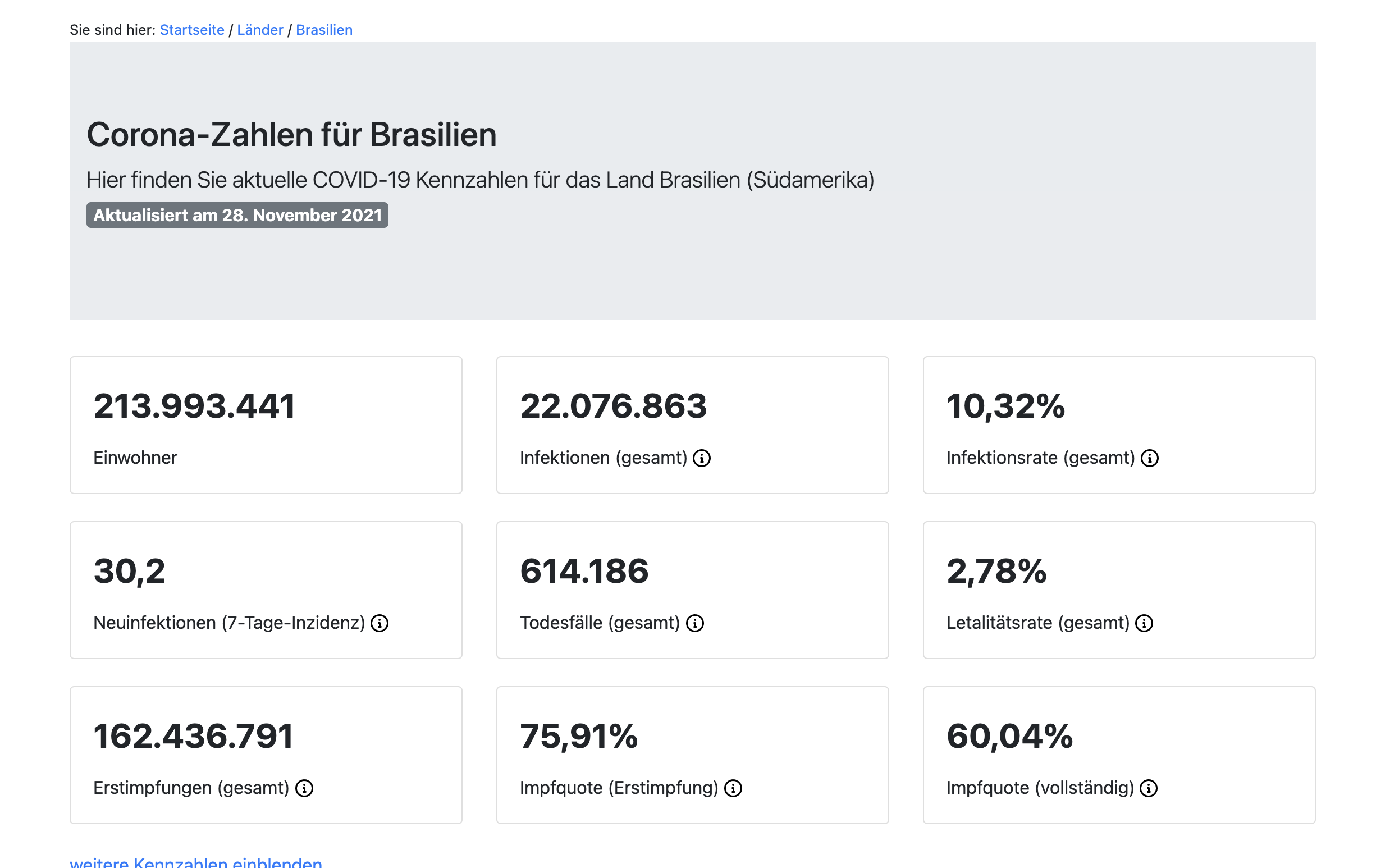Image resolution: width=1399 pixels, height=868 pixels.
Task: Click info icon beside Infektionsrate (gesamt)
Action: coord(1149,458)
